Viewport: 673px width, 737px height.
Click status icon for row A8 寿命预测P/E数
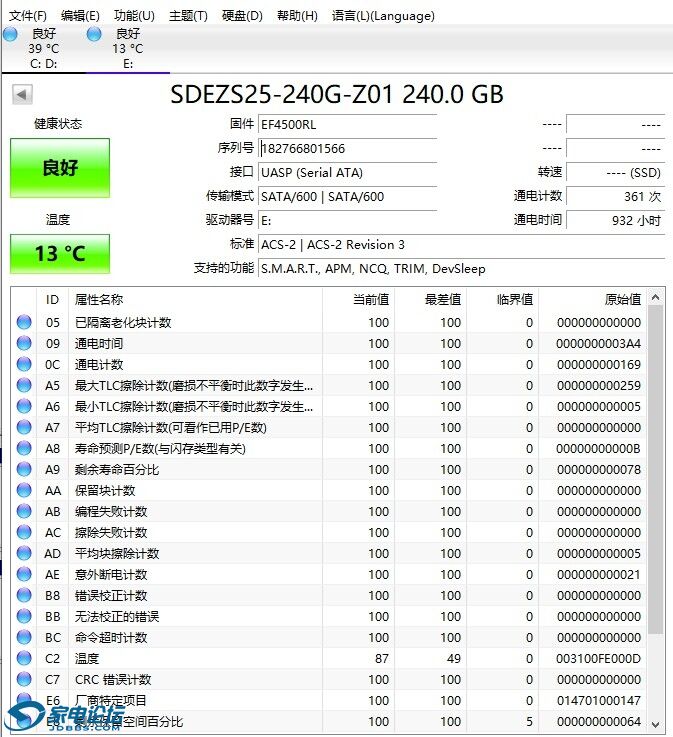pyautogui.click(x=24, y=448)
